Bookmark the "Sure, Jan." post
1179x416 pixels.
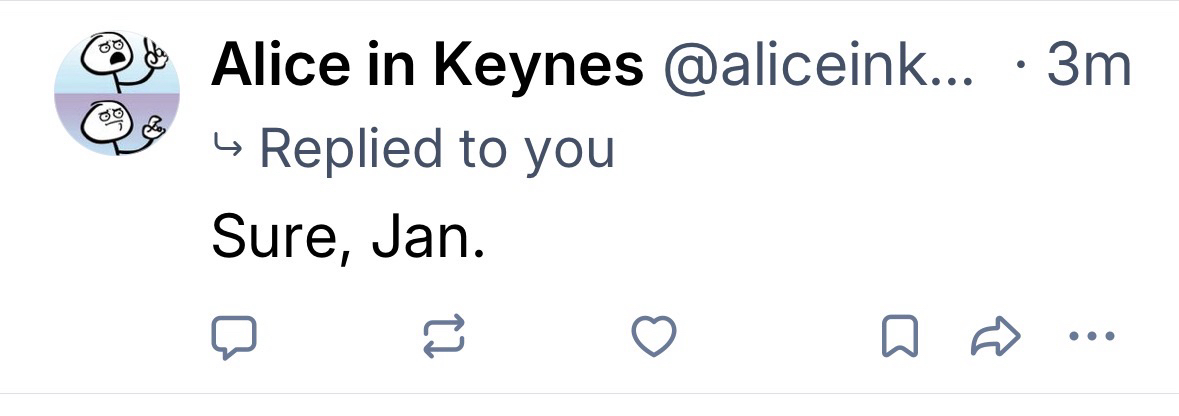tap(899, 337)
